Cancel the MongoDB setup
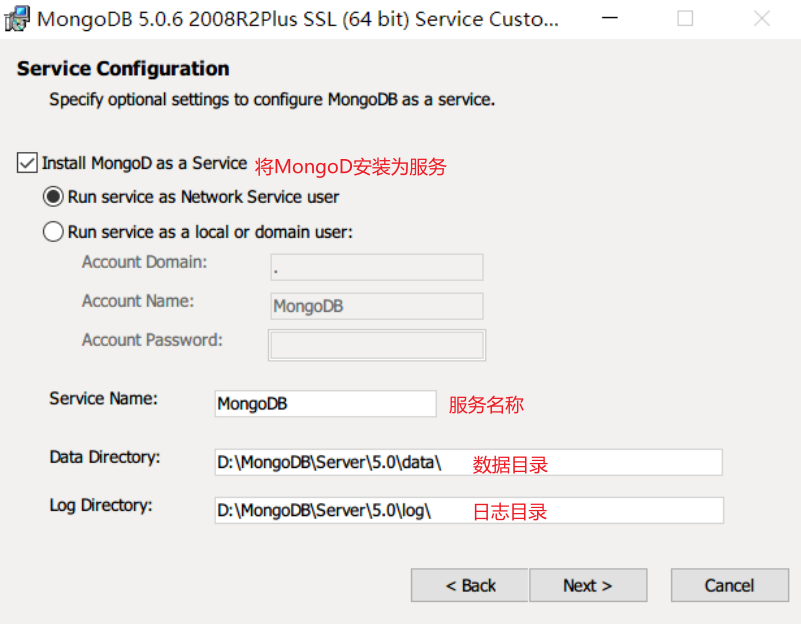 pos(729,585)
